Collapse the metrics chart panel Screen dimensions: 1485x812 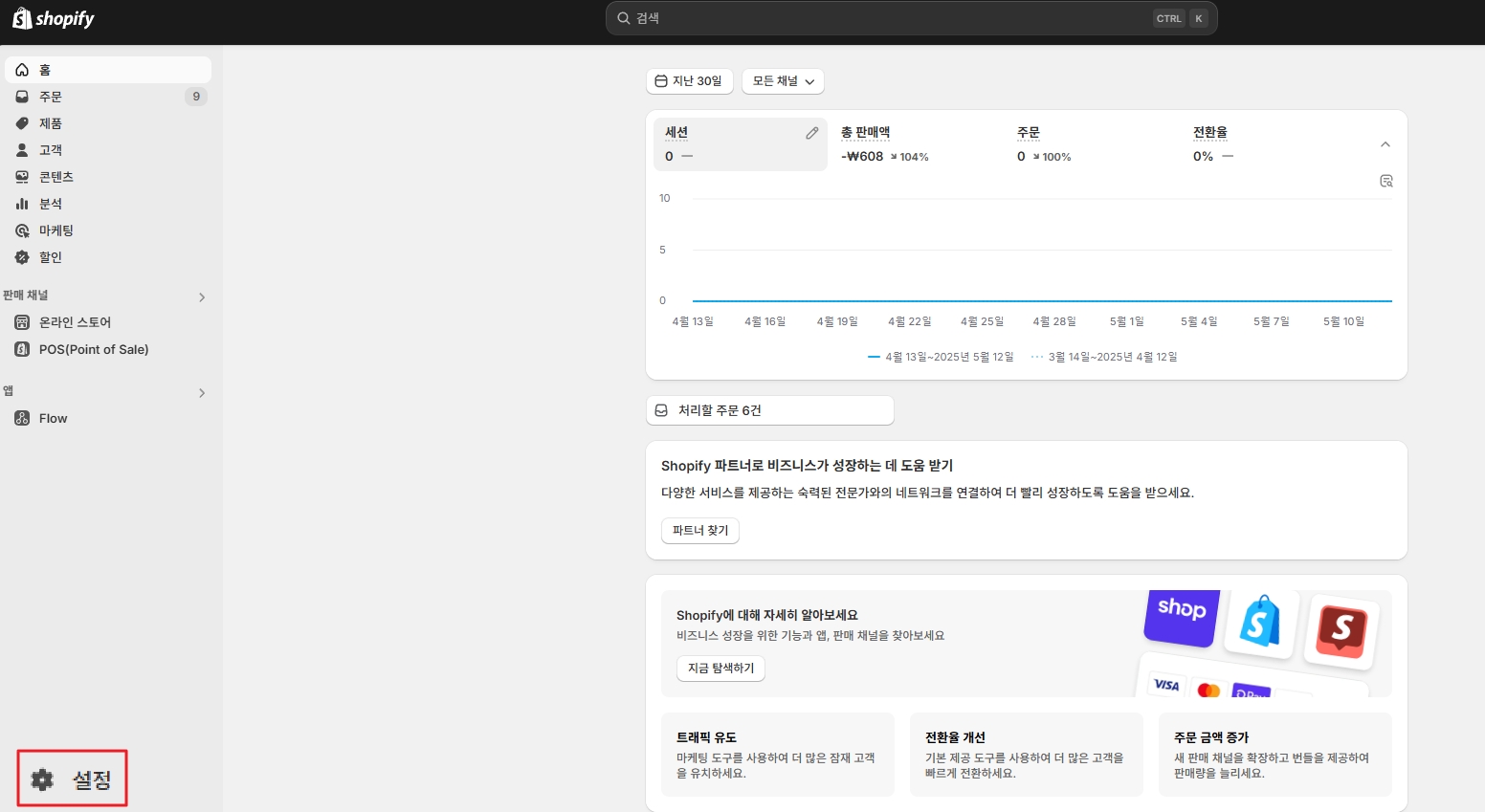[x=1385, y=144]
